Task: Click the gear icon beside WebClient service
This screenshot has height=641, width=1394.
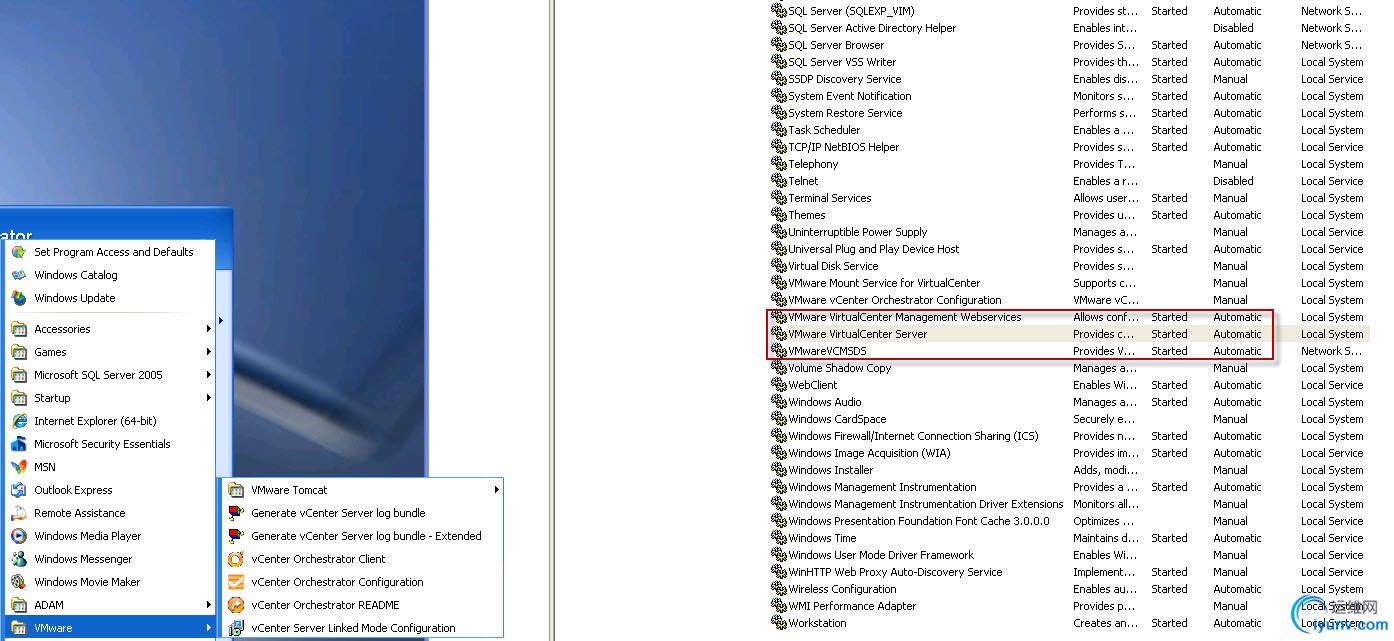Action: point(779,385)
